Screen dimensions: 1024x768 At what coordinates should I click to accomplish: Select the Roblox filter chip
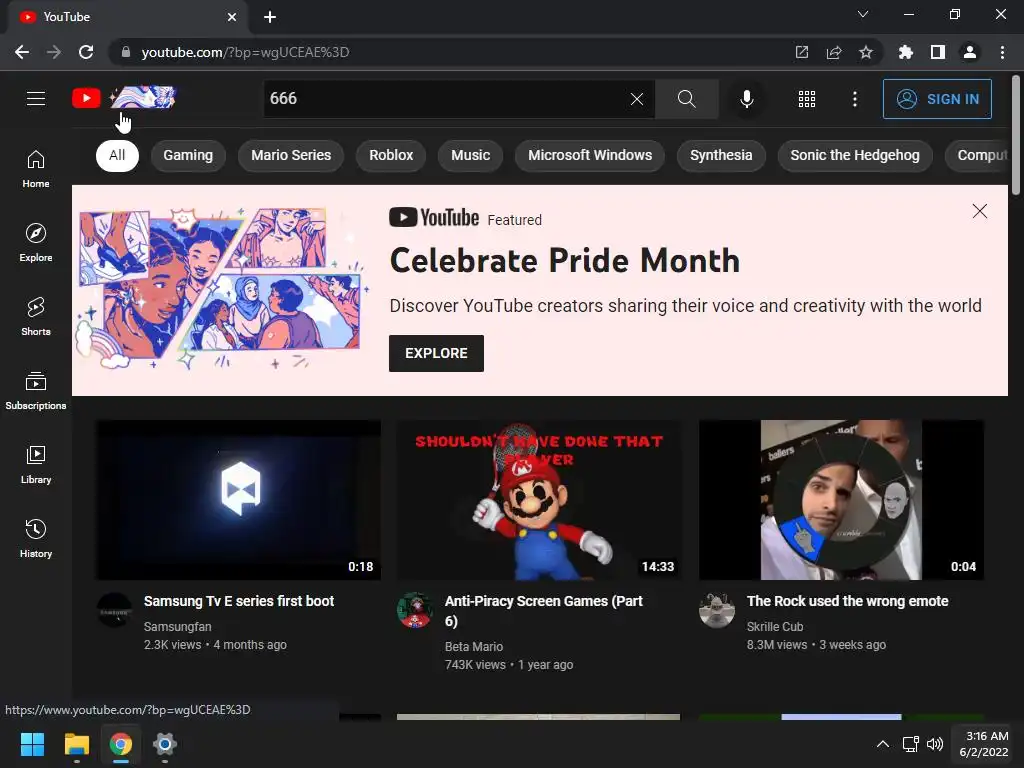click(x=391, y=155)
